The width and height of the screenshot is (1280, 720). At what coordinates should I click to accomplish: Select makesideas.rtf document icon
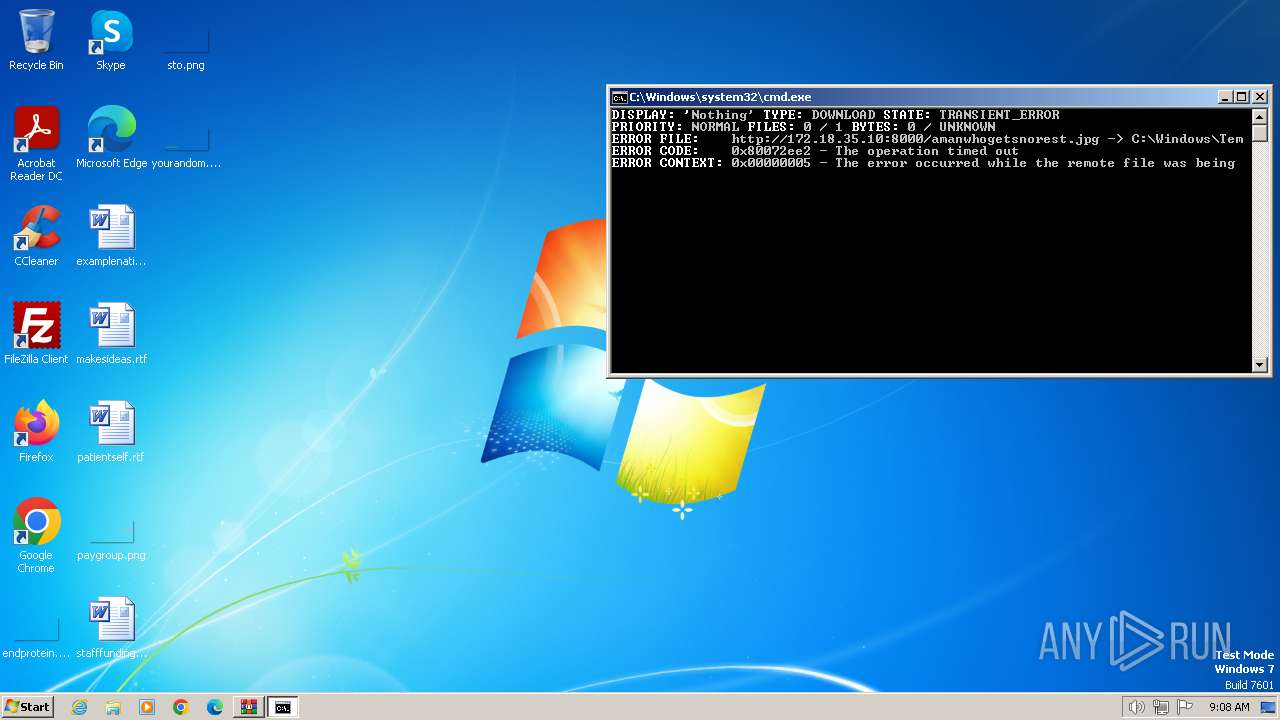click(x=111, y=334)
